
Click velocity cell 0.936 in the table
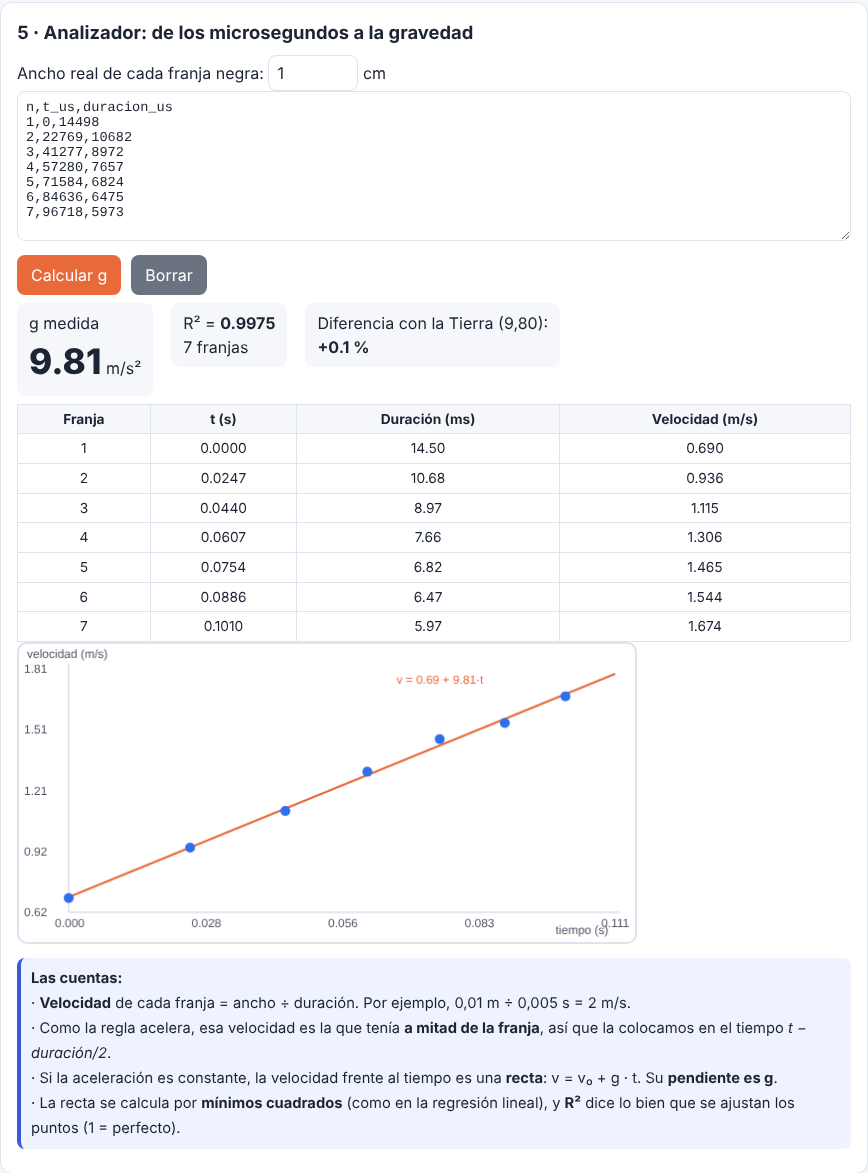tap(705, 478)
